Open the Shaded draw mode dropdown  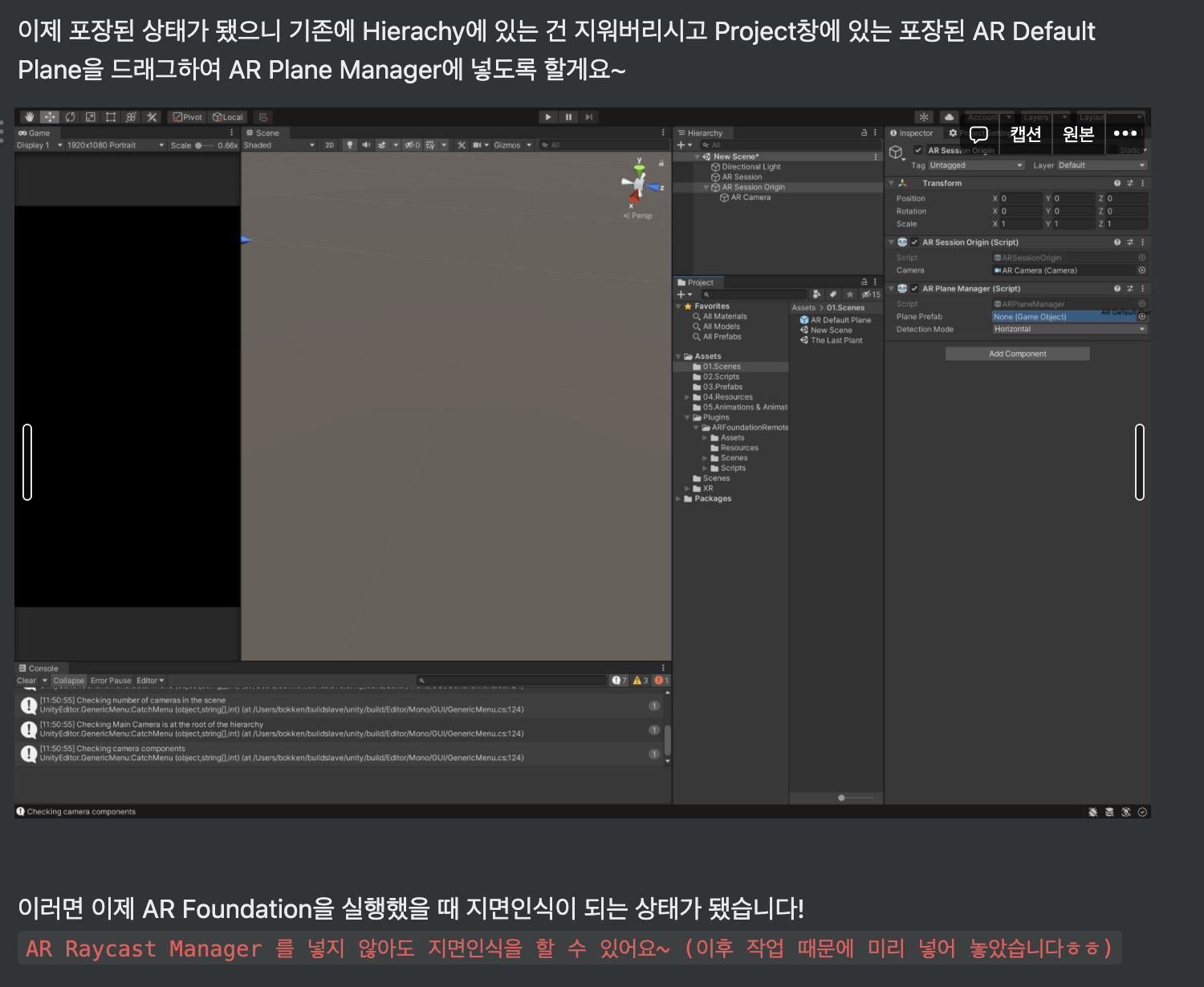(279, 145)
